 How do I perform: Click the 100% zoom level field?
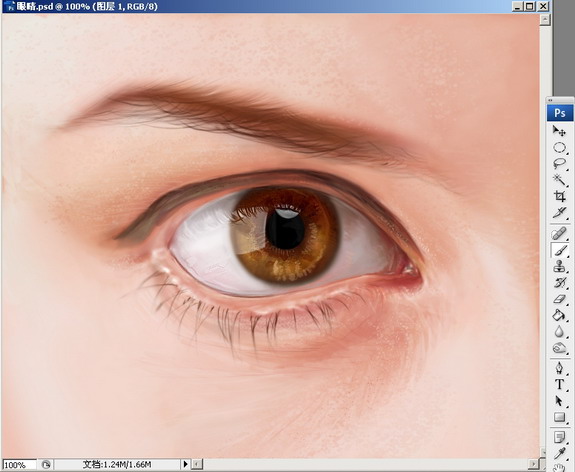20,465
